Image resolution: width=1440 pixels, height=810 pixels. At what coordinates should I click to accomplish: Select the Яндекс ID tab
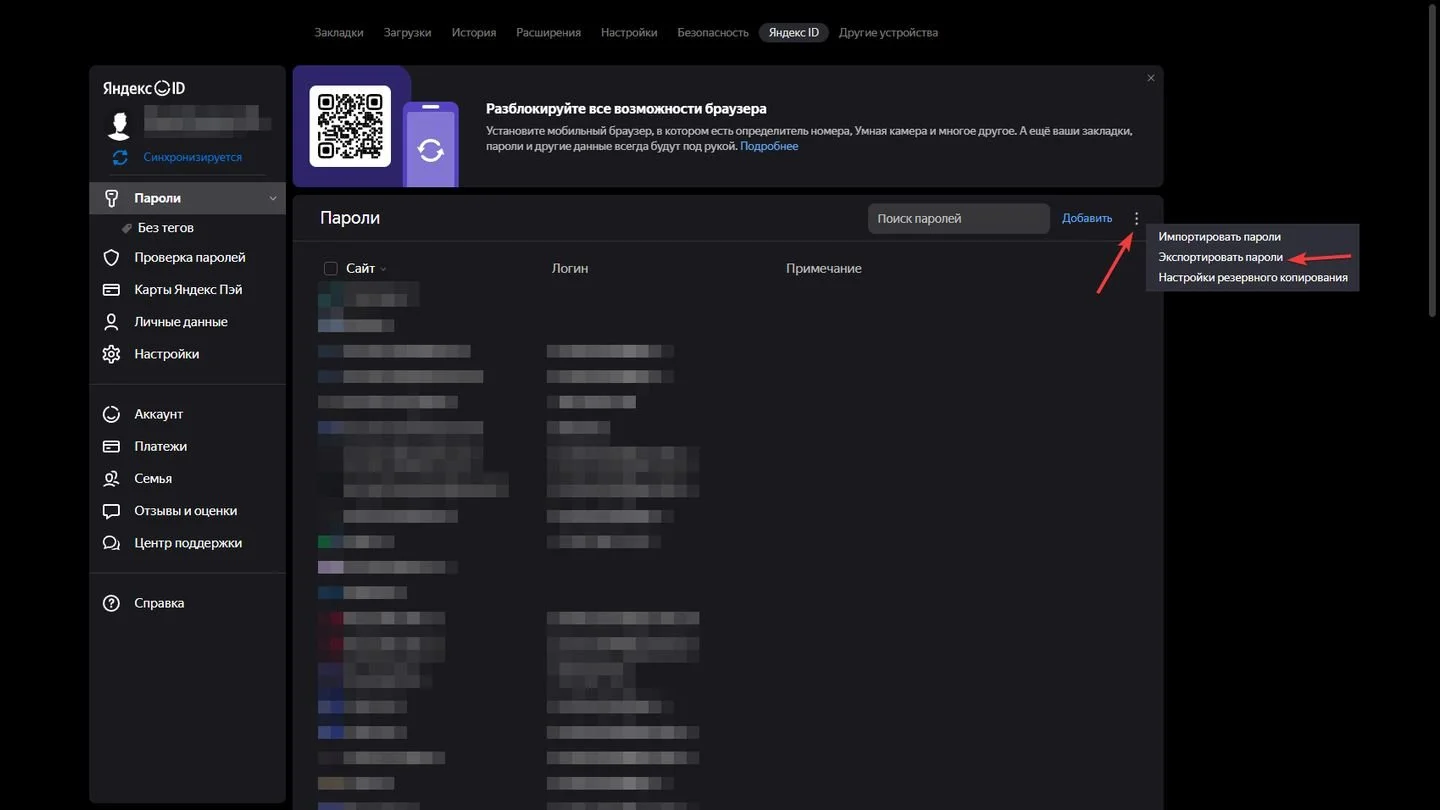click(x=794, y=32)
